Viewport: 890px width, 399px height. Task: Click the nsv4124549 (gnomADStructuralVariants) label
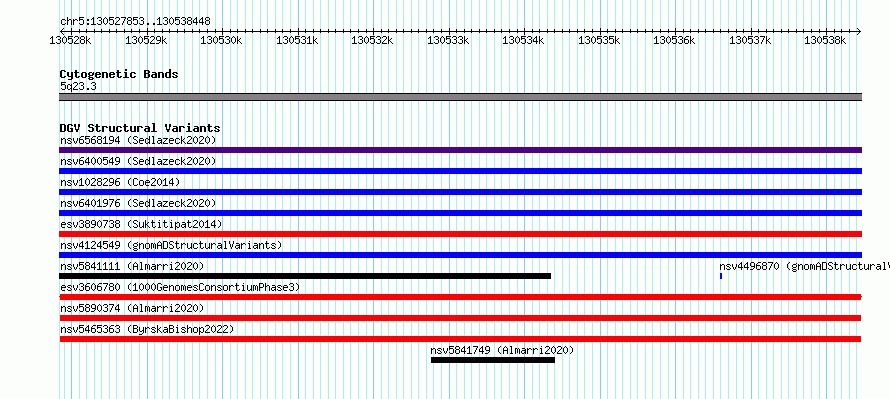click(171, 245)
